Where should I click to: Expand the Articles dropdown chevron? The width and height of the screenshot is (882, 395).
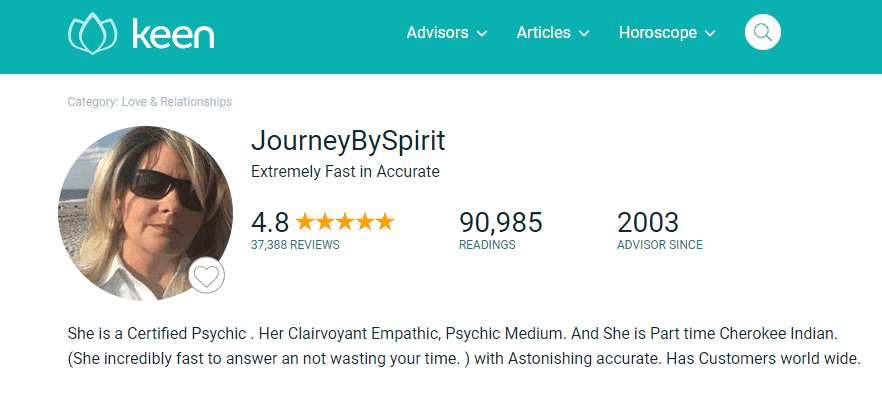[x=584, y=34]
